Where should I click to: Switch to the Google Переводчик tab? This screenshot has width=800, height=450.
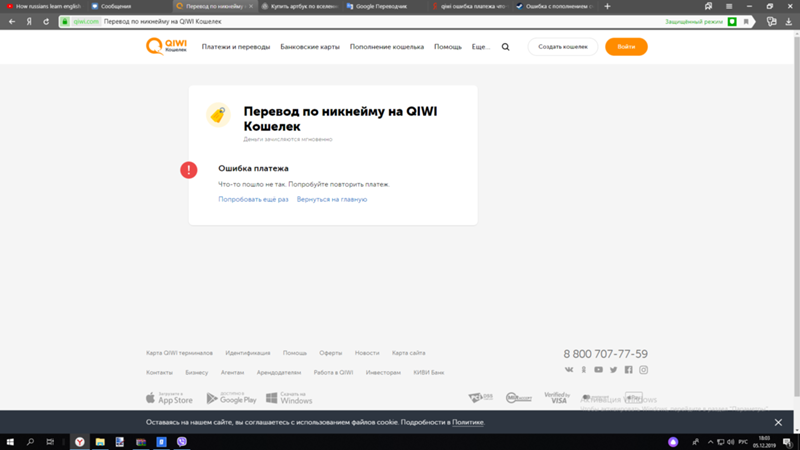383,6
